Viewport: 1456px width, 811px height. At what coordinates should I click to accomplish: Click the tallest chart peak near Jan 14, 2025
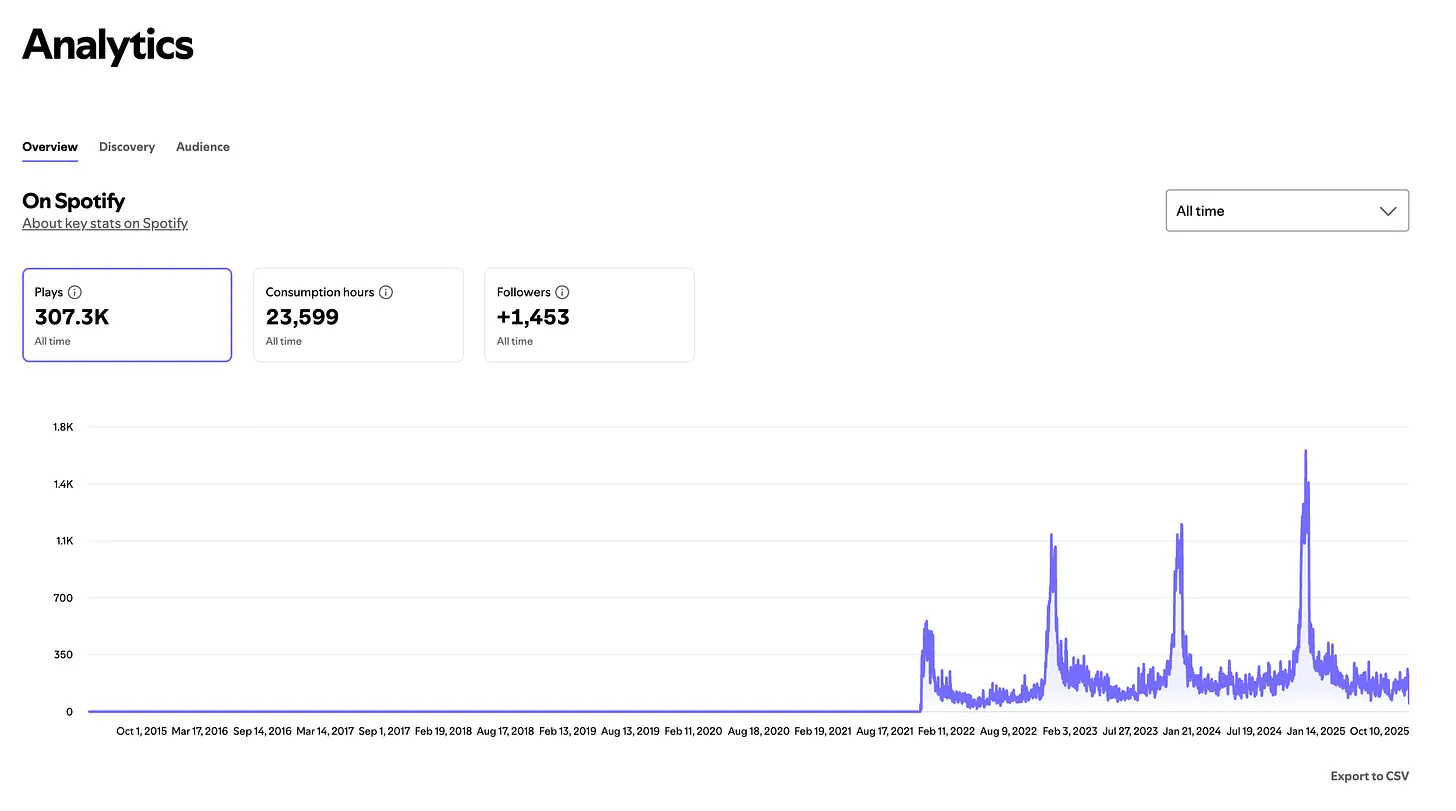[x=1306, y=452]
